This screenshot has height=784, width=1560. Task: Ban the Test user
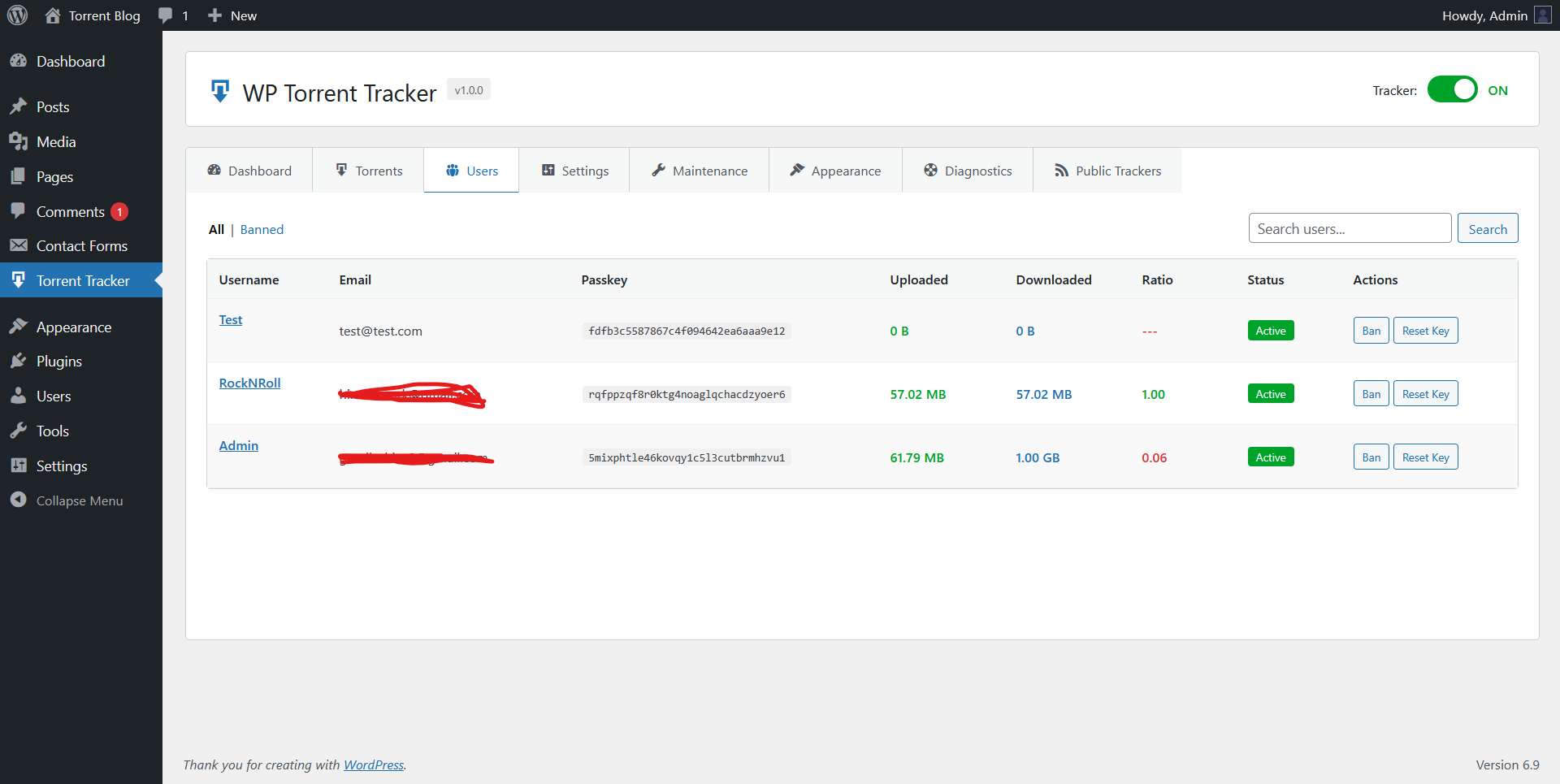pyautogui.click(x=1371, y=330)
